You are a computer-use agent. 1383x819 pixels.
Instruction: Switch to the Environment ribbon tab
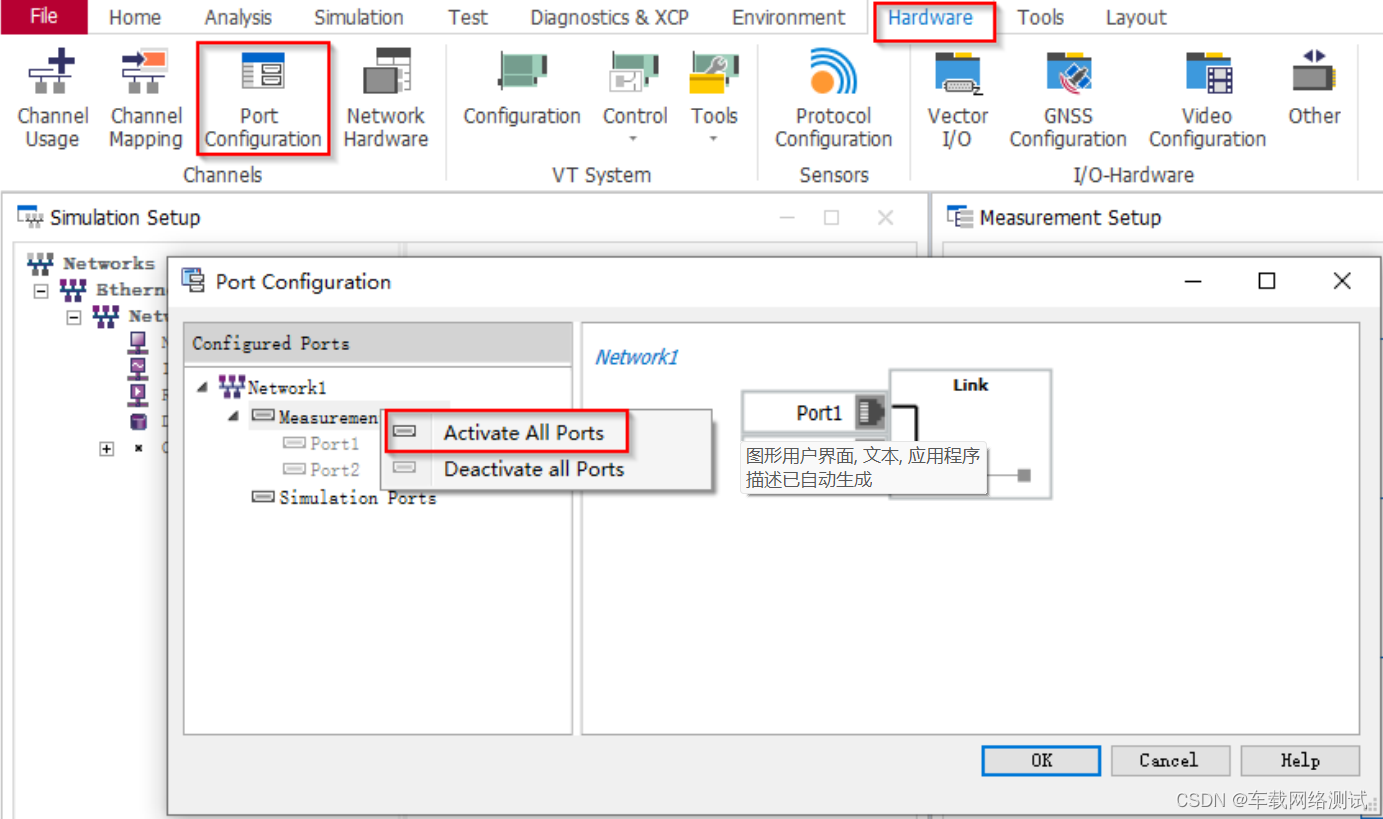click(x=789, y=17)
